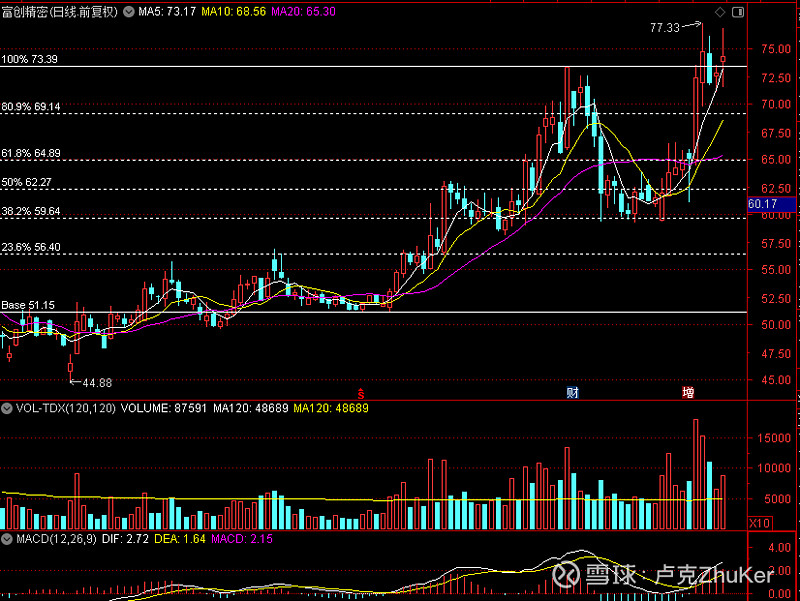
Task: Click the 50% 62.27 Fibonacci label
Action: tap(27, 182)
